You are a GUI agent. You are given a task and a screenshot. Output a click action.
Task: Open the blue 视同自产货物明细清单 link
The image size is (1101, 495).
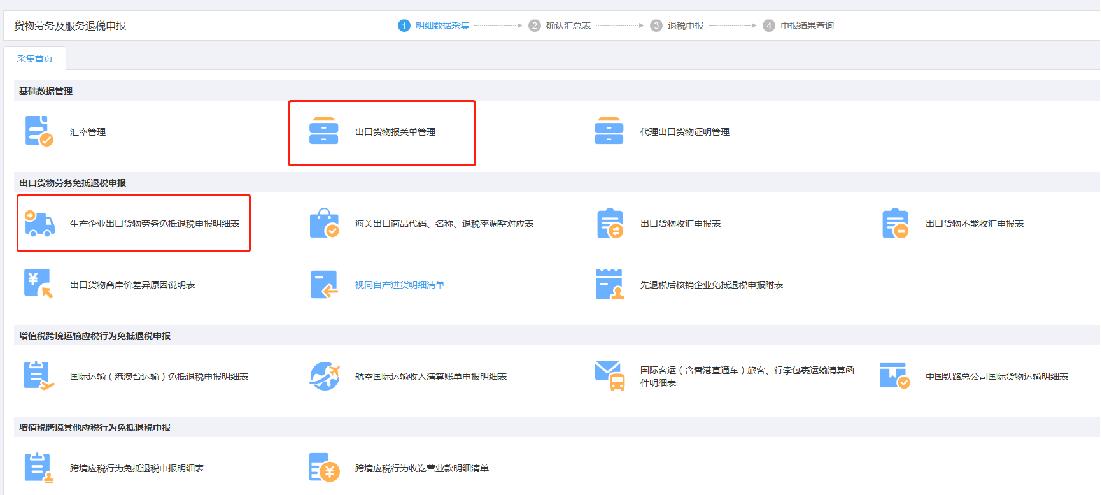[x=400, y=285]
